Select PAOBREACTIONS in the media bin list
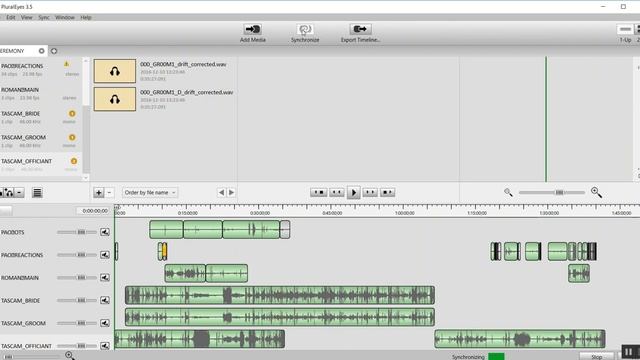The width and height of the screenshot is (640, 360). pos(41,69)
